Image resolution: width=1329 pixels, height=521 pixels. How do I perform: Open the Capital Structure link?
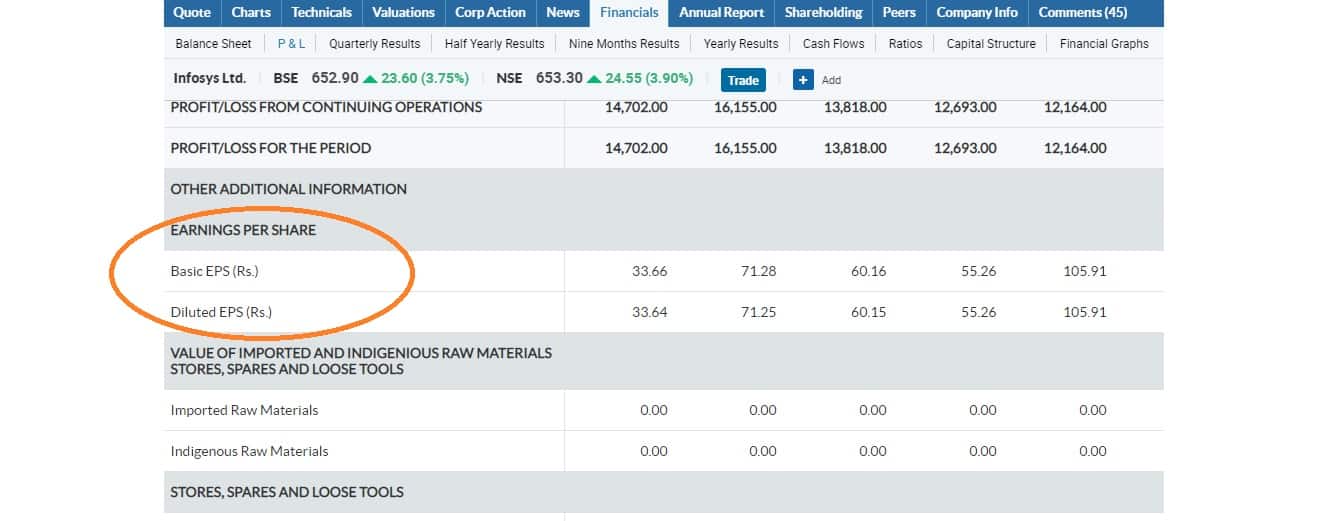point(991,44)
